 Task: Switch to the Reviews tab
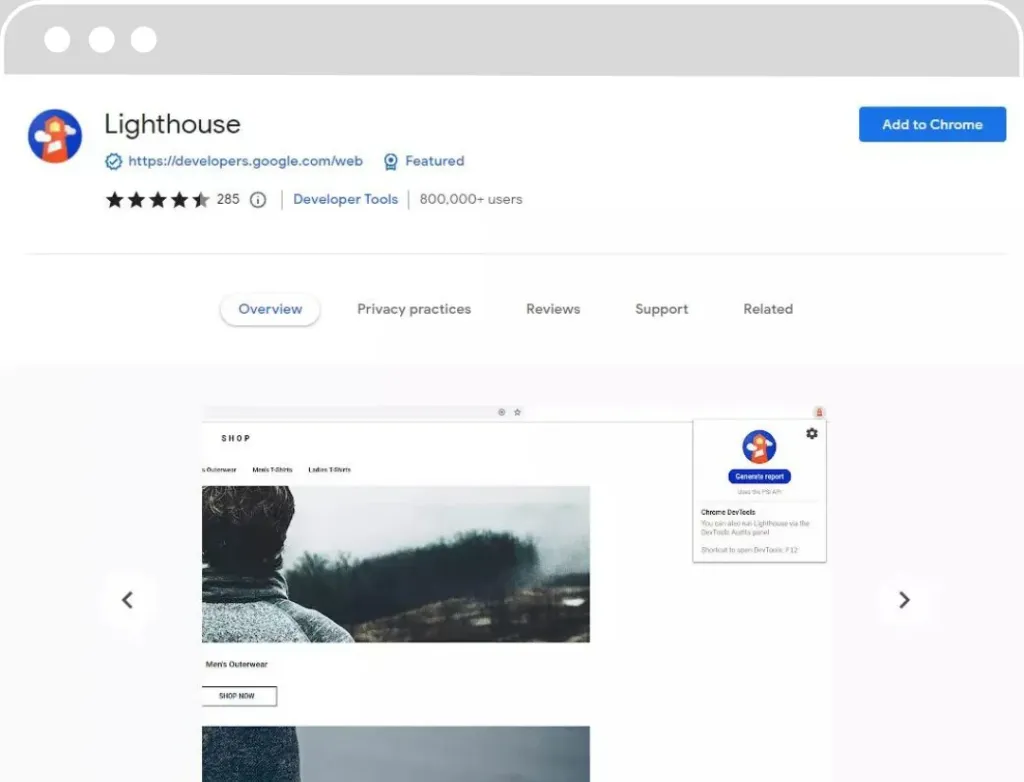pos(552,309)
